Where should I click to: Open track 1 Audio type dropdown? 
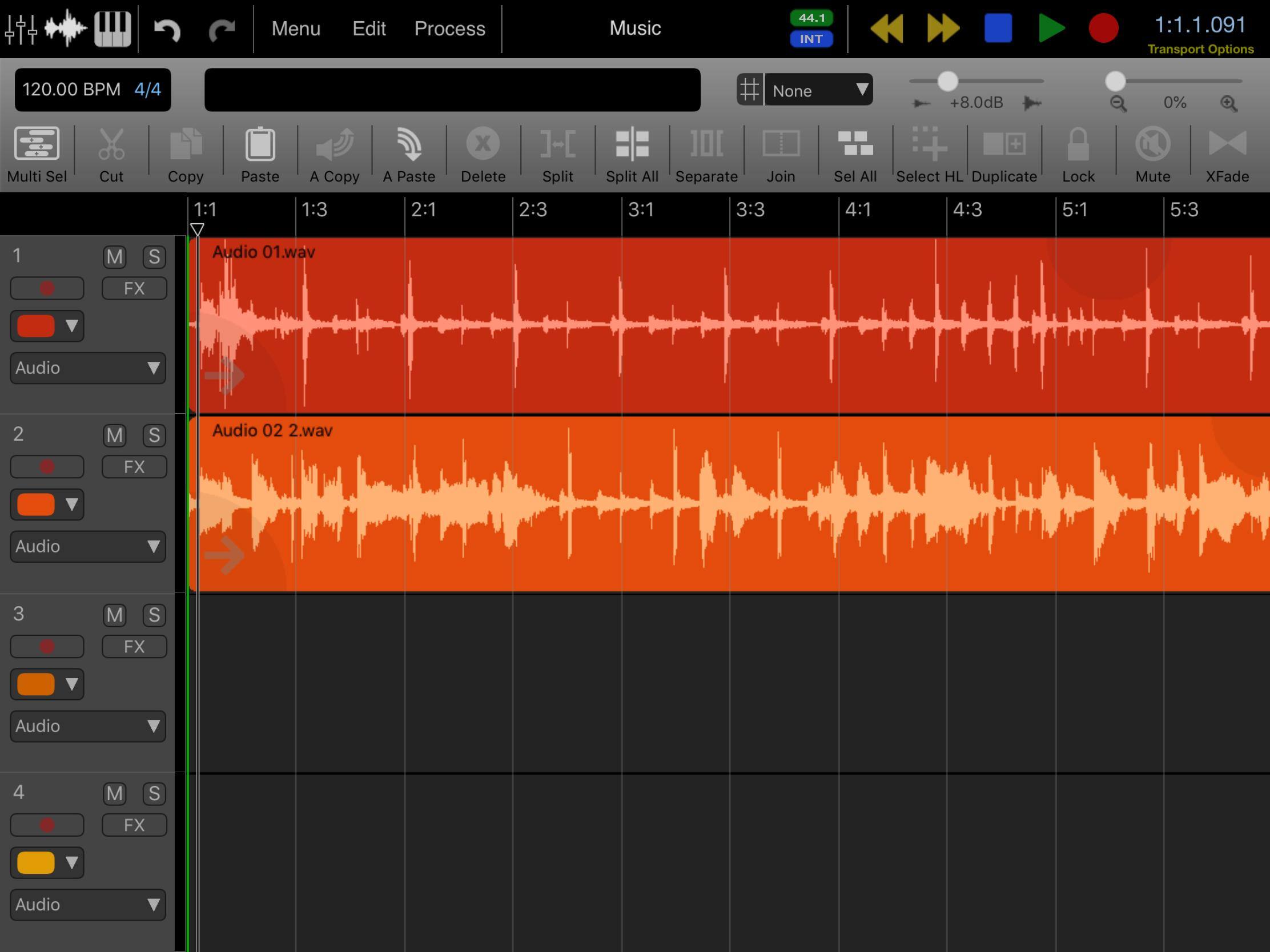tap(88, 368)
